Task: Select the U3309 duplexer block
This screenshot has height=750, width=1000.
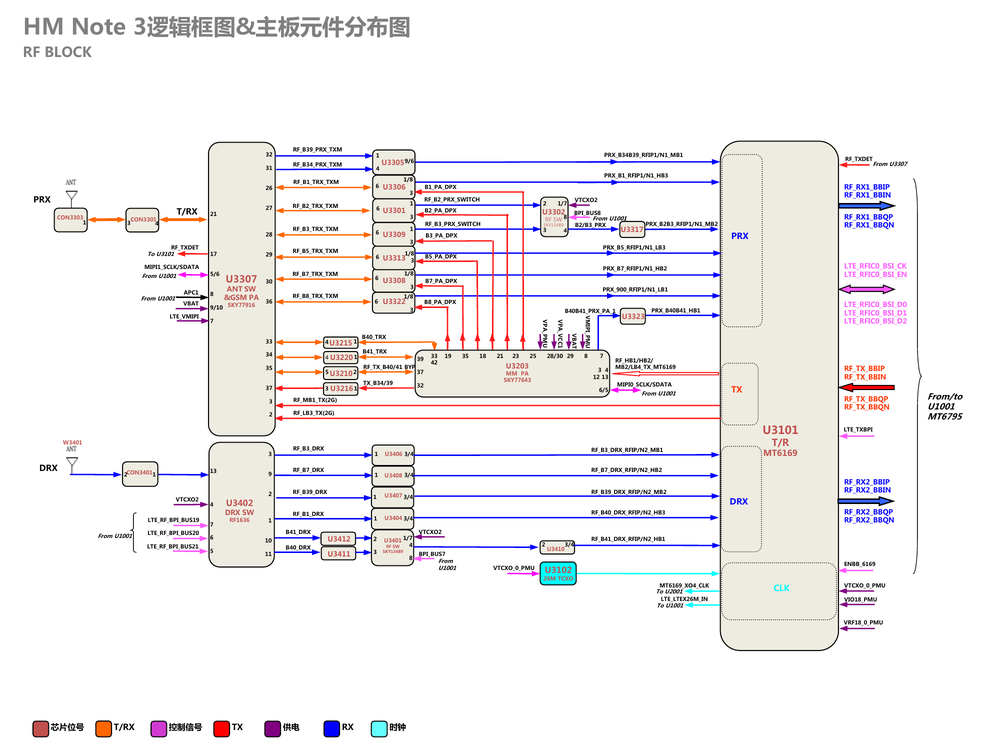Action: 393,234
